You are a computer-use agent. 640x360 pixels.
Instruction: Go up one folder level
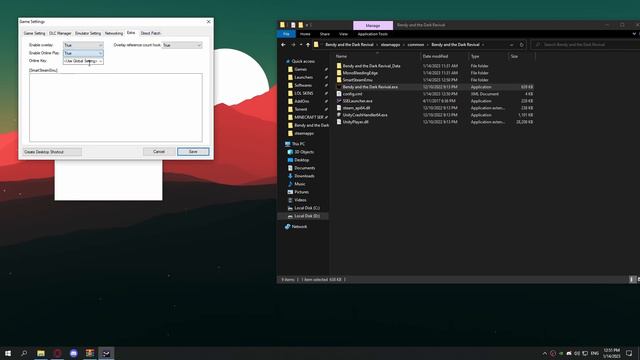(x=308, y=44)
